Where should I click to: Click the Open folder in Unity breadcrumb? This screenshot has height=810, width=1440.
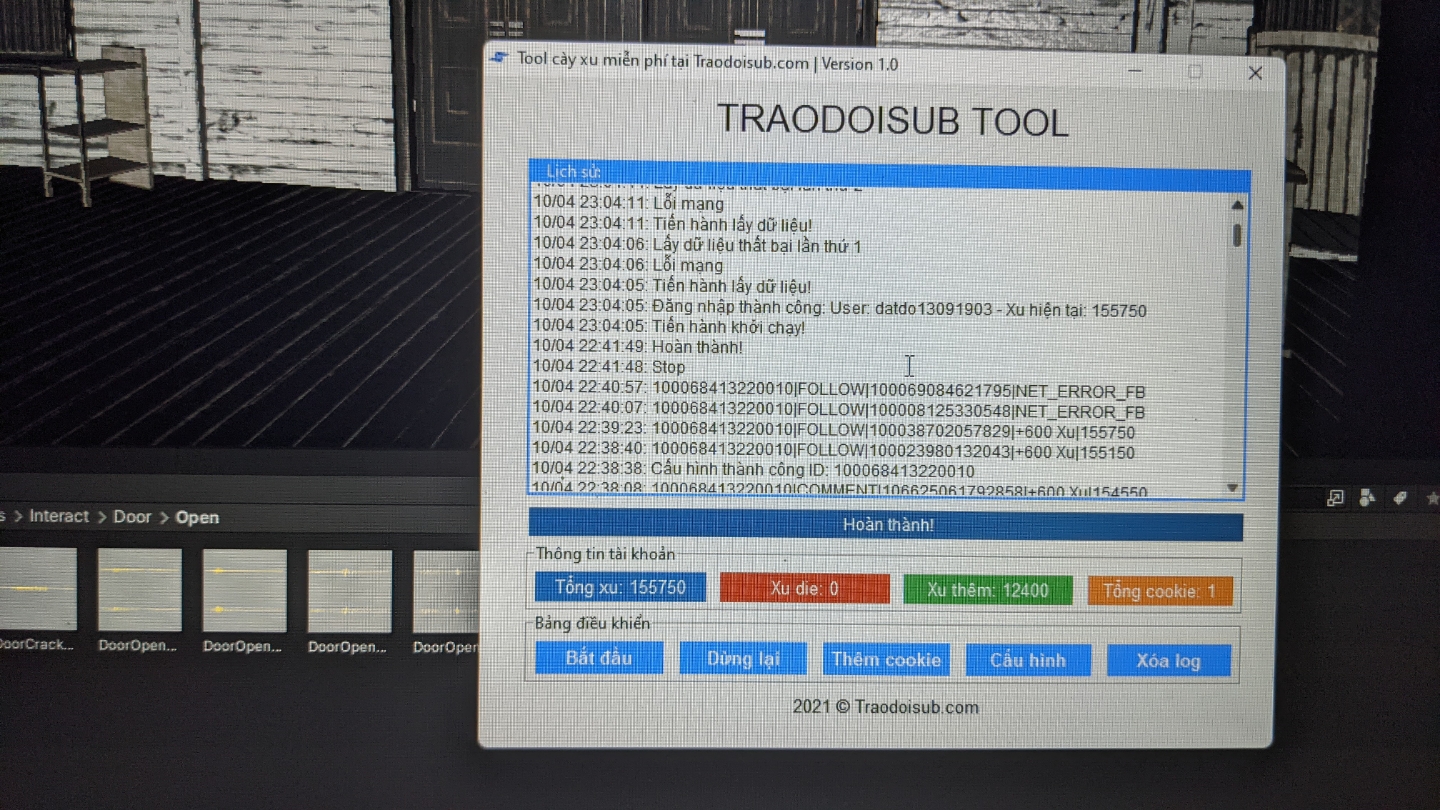pos(197,518)
